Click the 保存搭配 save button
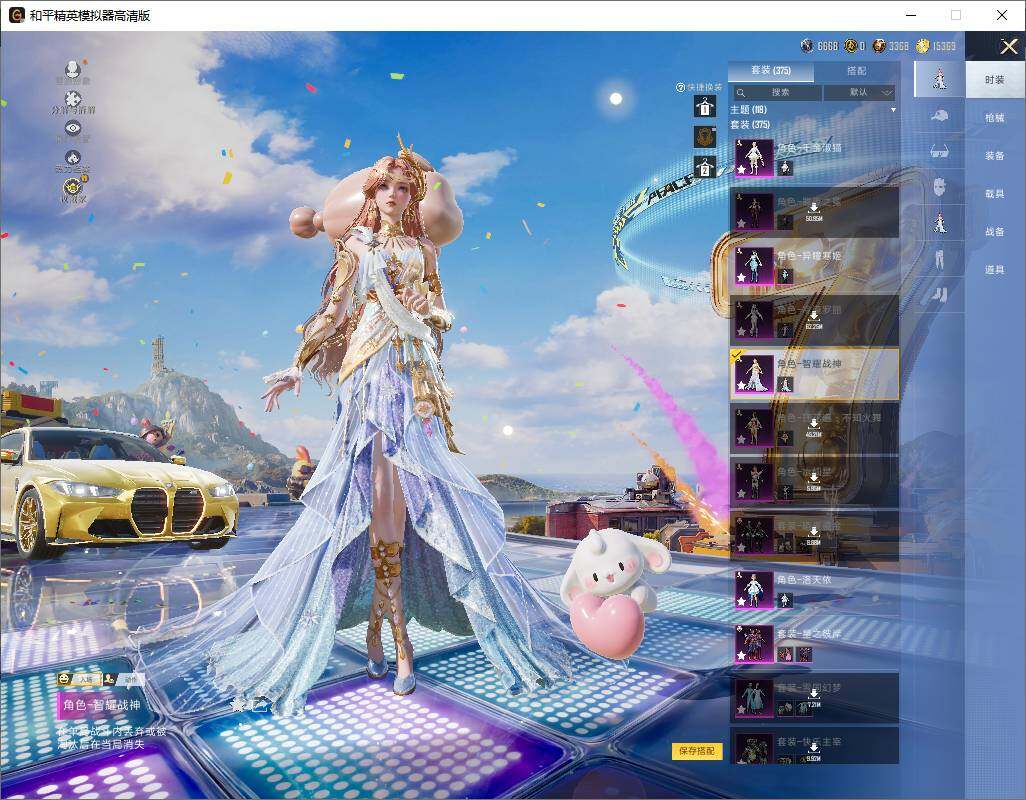Screen dimensions: 1026x800 point(697,751)
